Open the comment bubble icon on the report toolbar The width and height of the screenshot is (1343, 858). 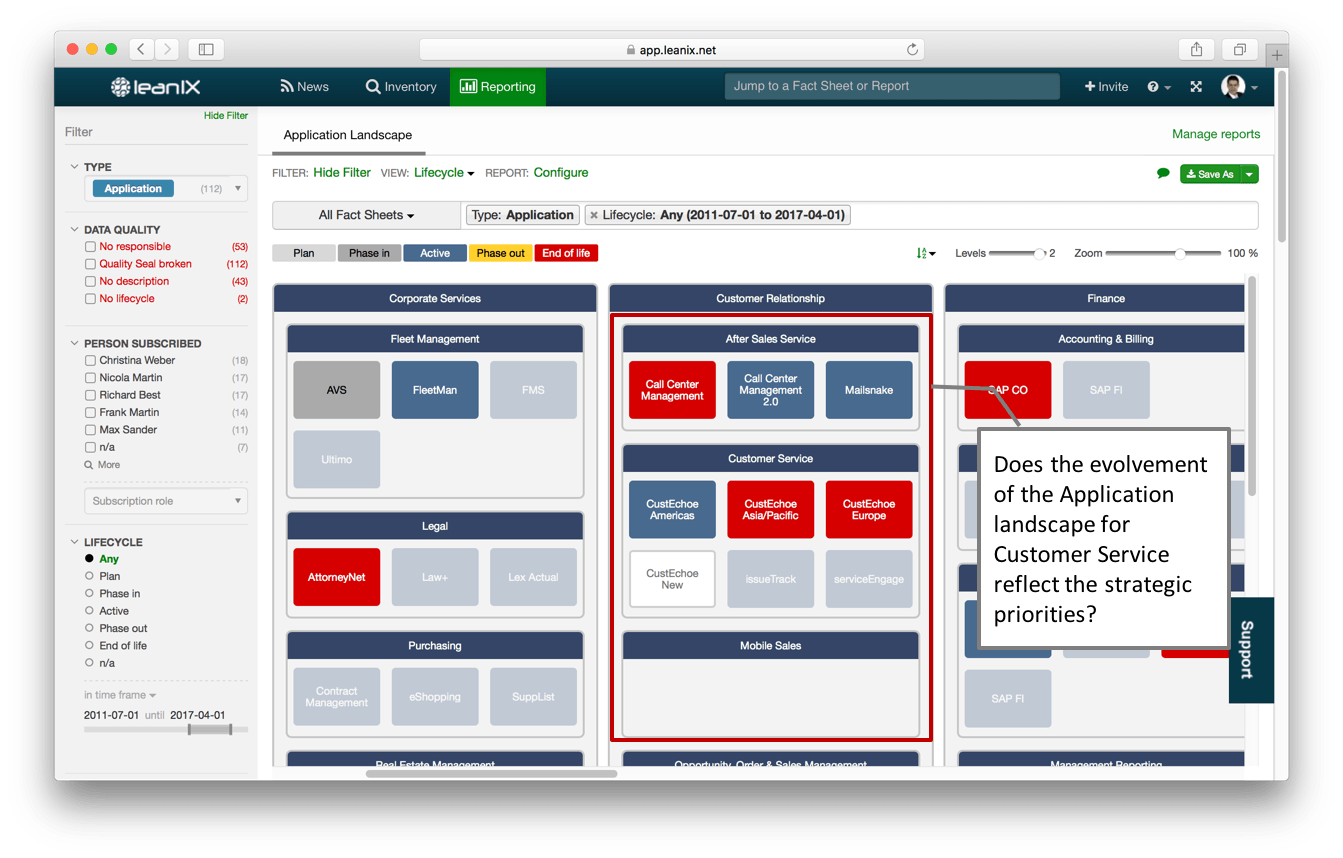pyautogui.click(x=1162, y=173)
